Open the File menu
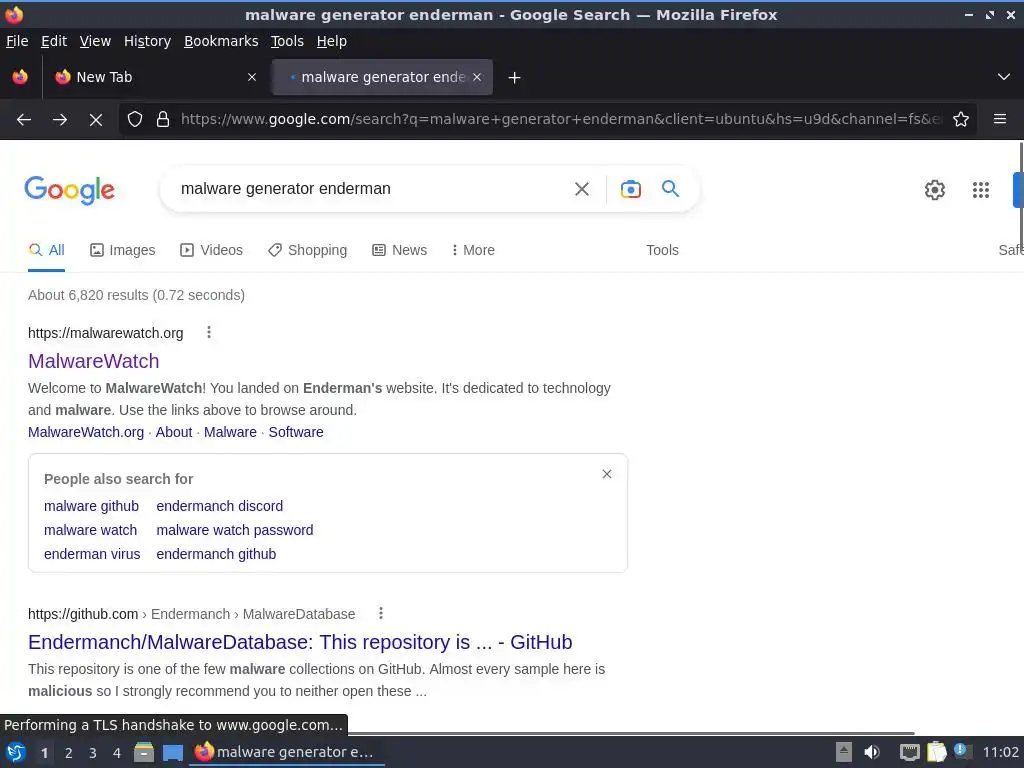This screenshot has height=768, width=1024. point(17,41)
